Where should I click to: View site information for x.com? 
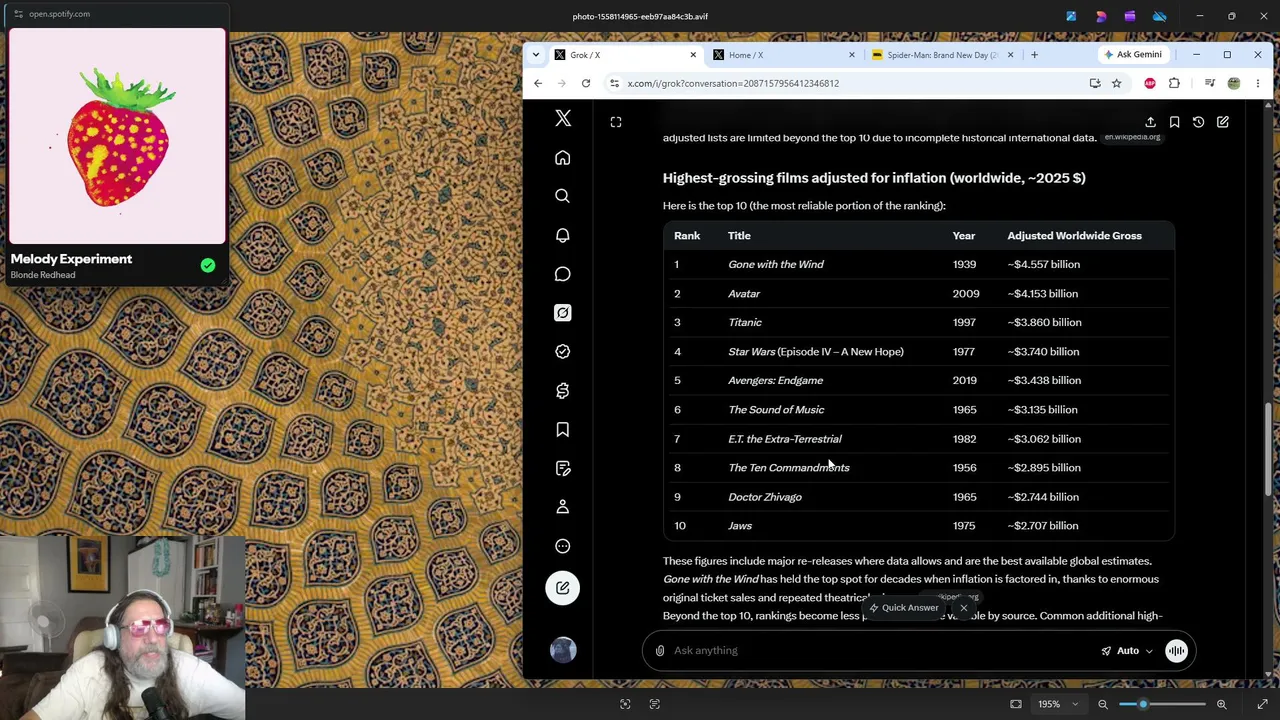click(x=615, y=84)
